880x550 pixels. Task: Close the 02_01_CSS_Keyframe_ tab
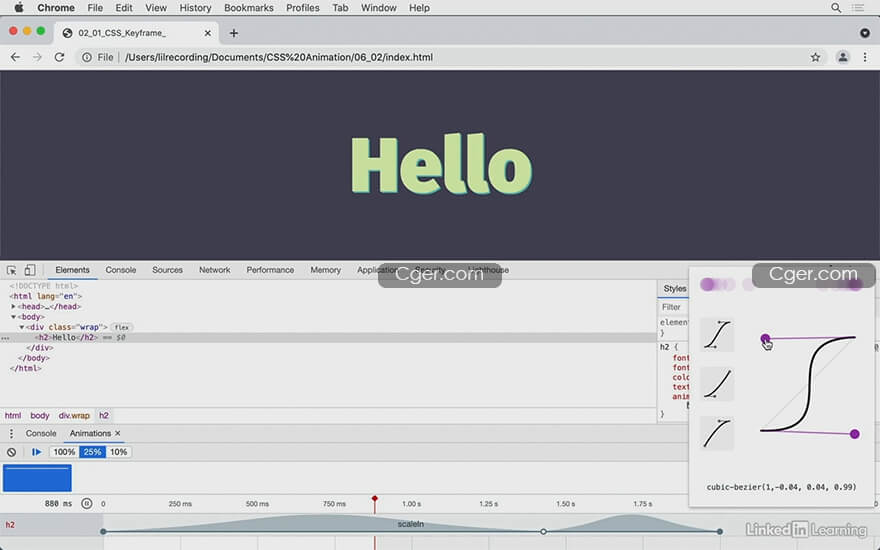[x=208, y=33]
